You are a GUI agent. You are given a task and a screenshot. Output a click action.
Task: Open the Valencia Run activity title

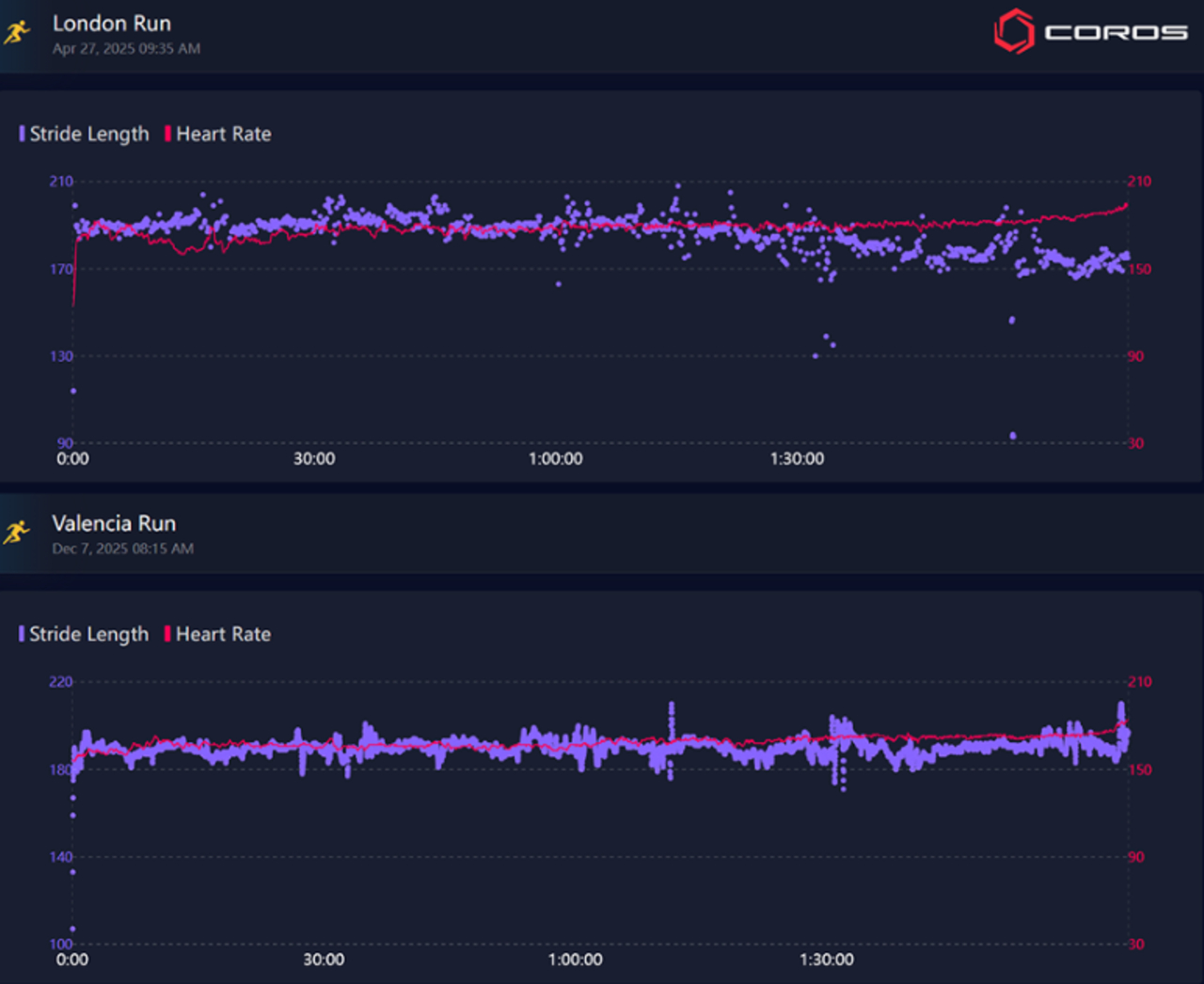[114, 523]
